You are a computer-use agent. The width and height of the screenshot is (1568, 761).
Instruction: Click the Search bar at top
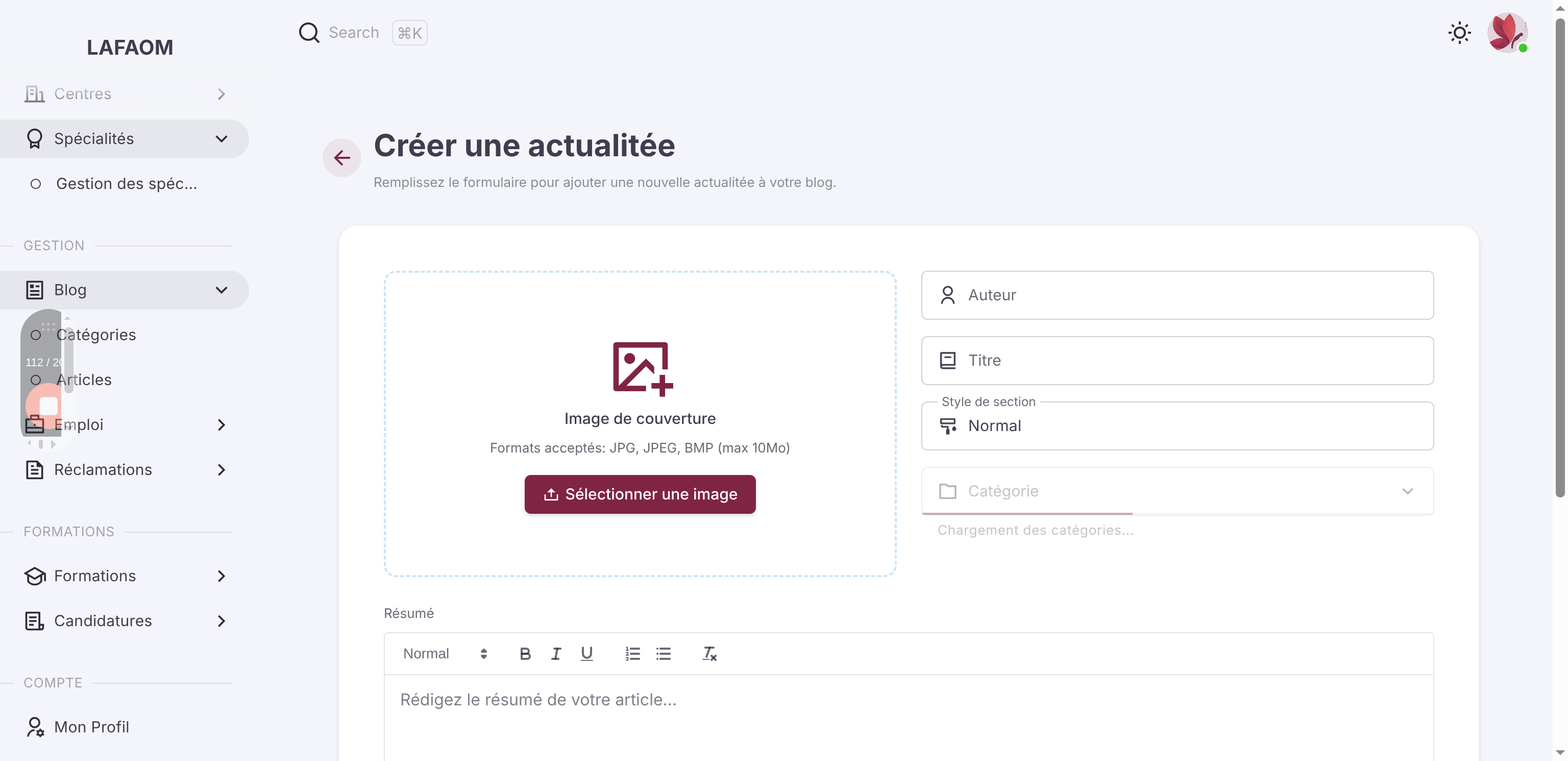point(363,33)
